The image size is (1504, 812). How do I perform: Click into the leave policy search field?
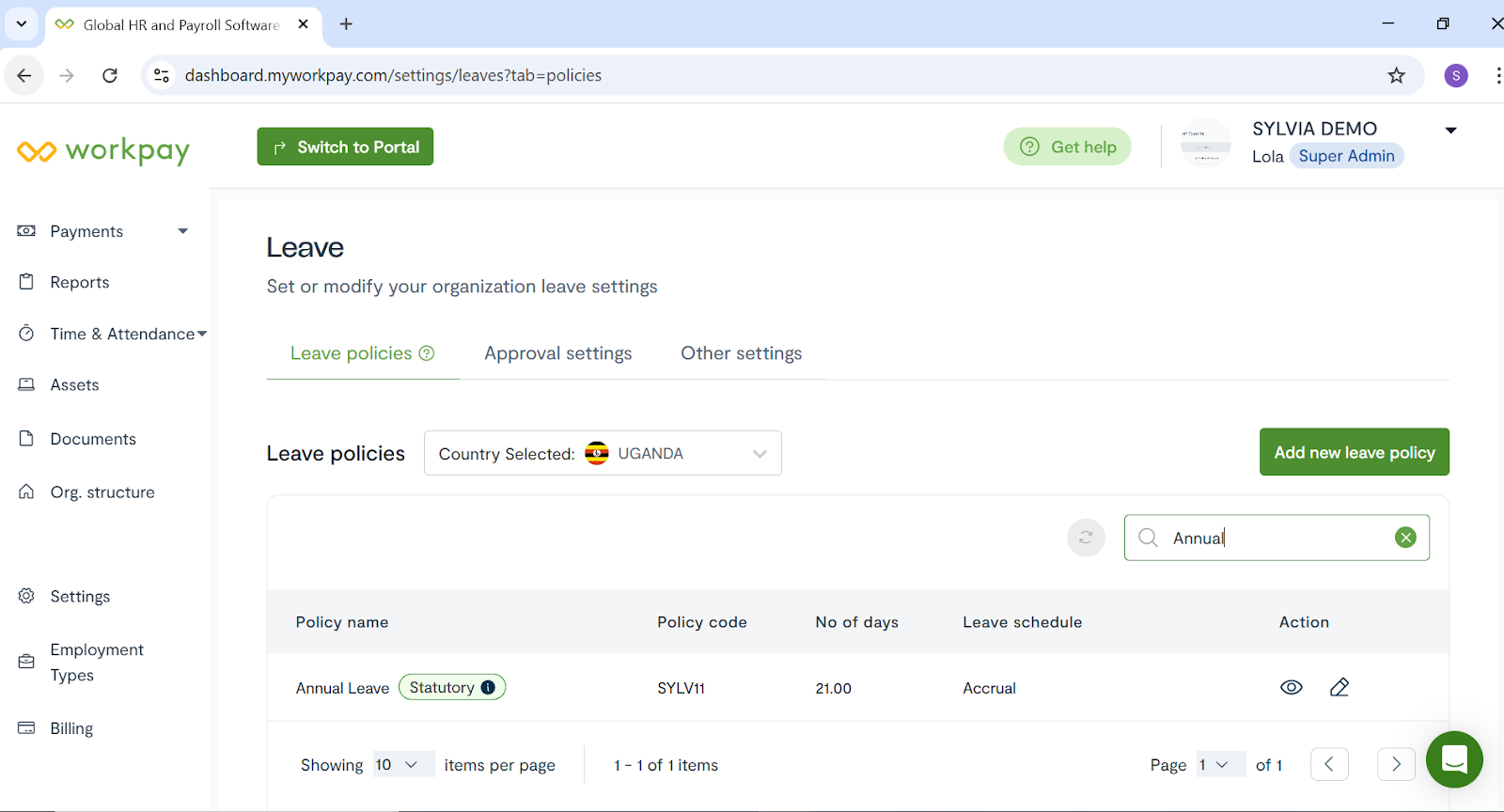(x=1278, y=538)
